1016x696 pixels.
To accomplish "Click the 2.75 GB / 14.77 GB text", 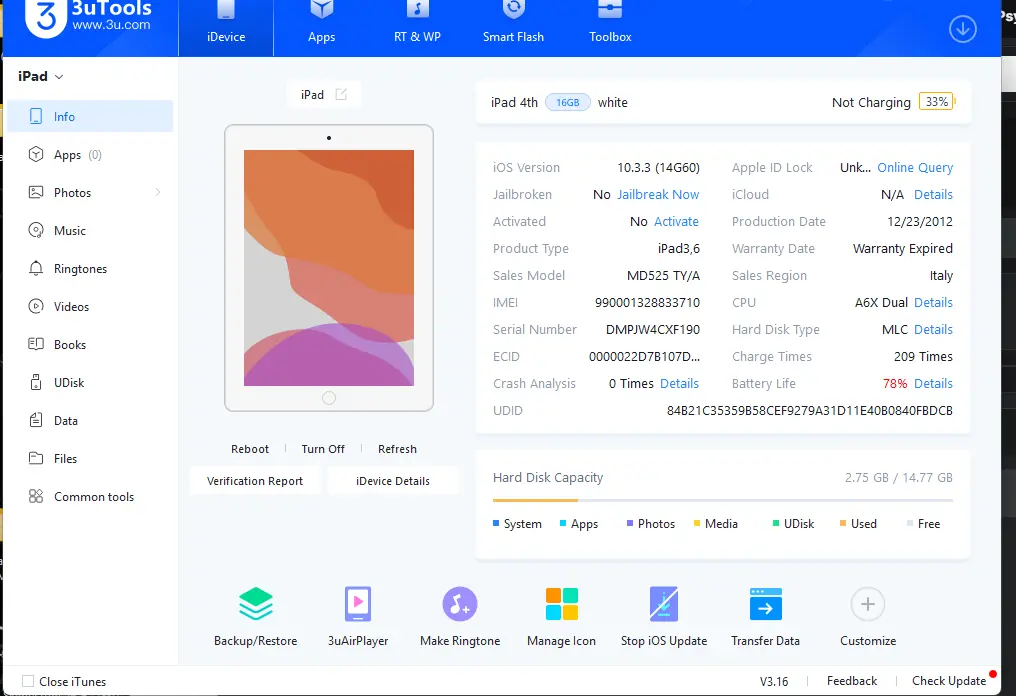I will coord(898,478).
